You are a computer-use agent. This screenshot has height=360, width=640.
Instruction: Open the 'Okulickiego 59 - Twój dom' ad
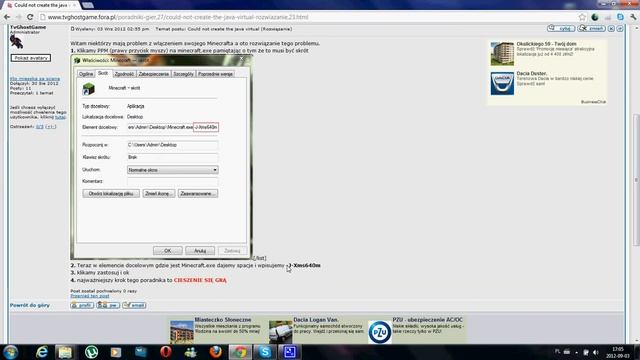coord(547,44)
